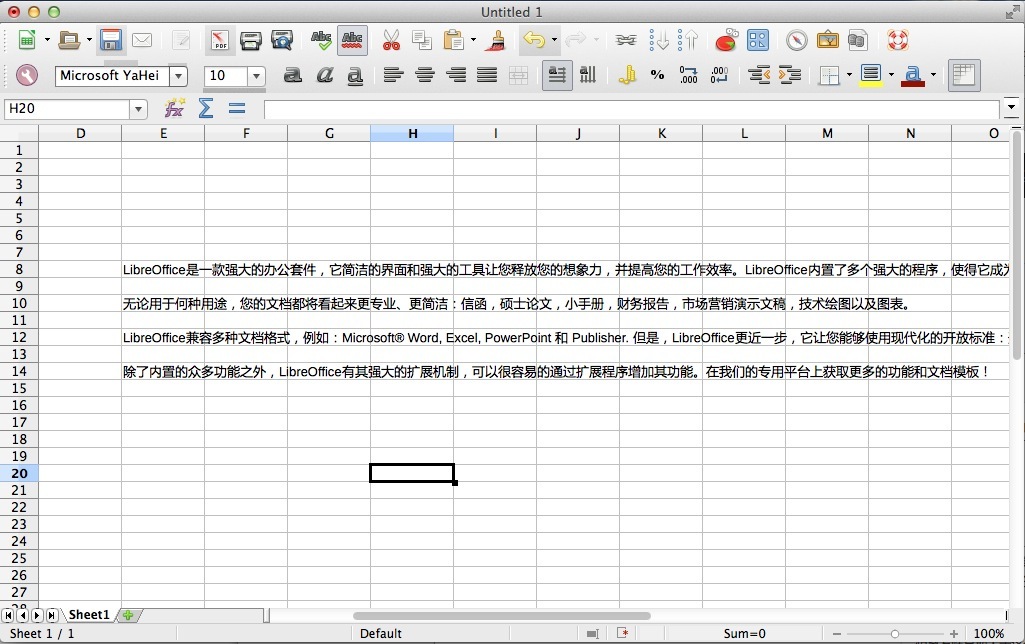Click the Open file folder icon

click(x=69, y=41)
